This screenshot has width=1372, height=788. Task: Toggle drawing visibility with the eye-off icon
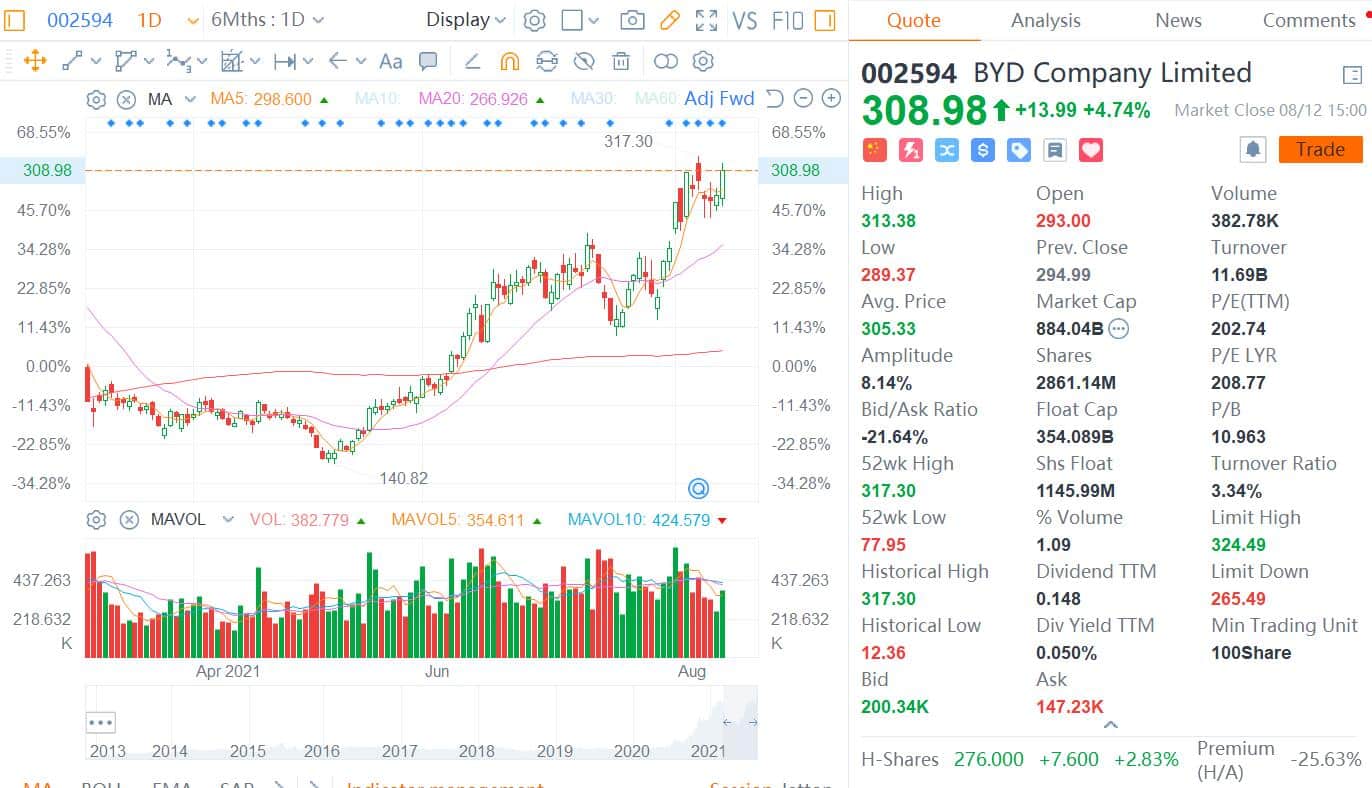point(584,61)
